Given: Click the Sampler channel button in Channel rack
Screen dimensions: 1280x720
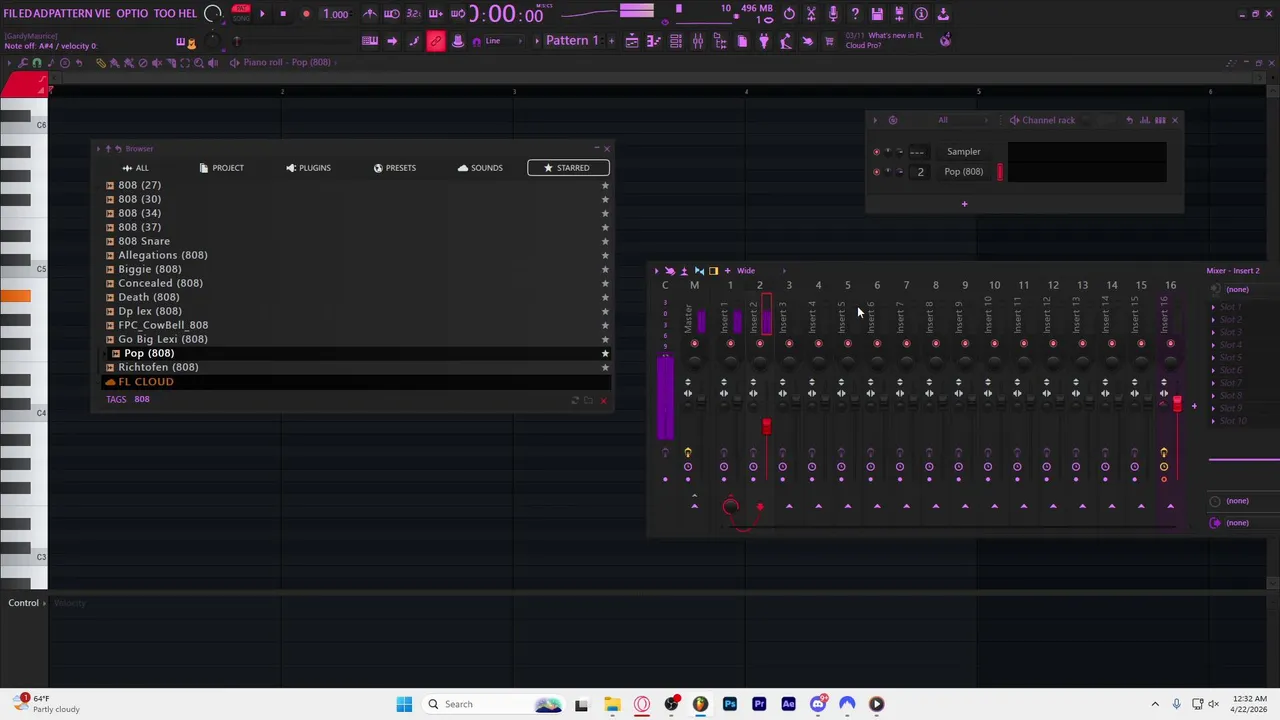Looking at the screenshot, I should (x=964, y=152).
